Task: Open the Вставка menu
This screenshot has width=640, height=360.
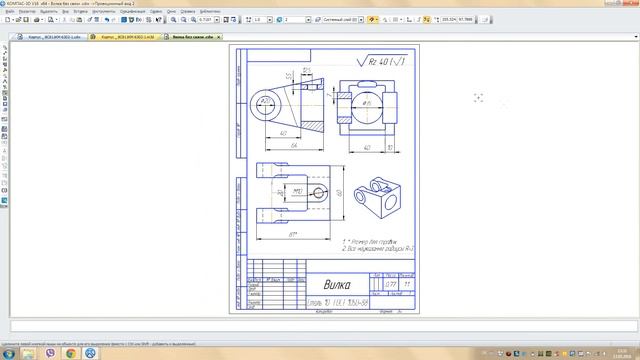Action: tap(80, 11)
